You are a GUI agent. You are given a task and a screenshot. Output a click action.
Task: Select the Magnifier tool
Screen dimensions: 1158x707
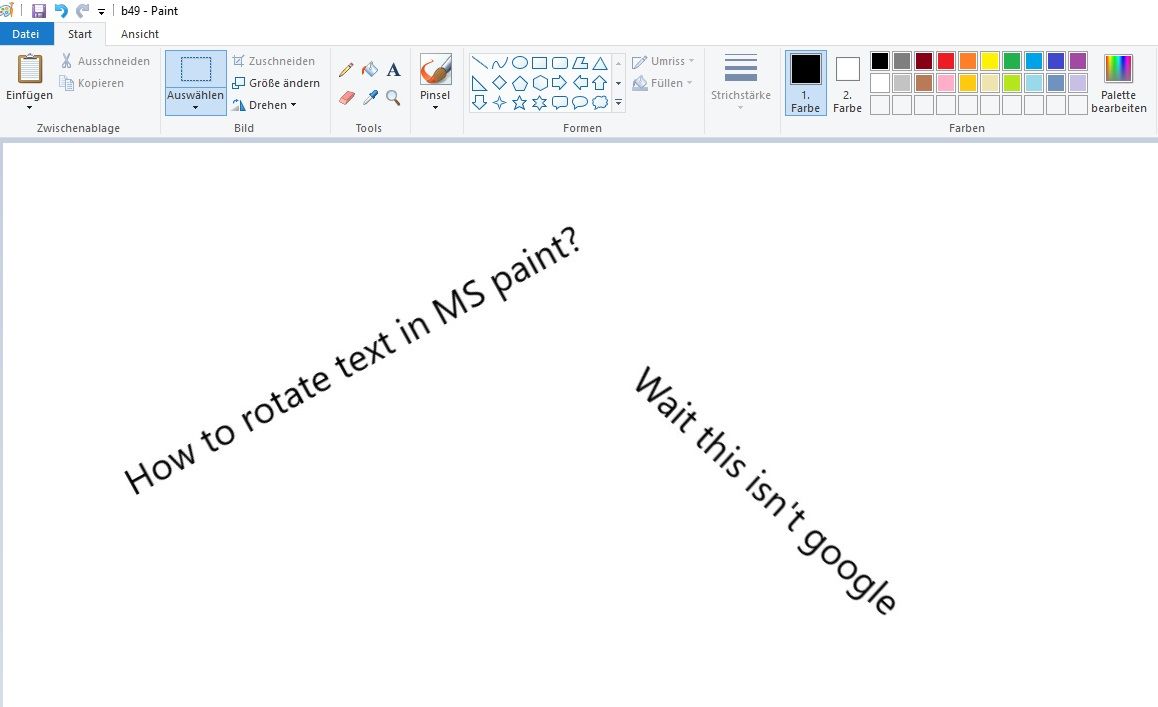394,98
